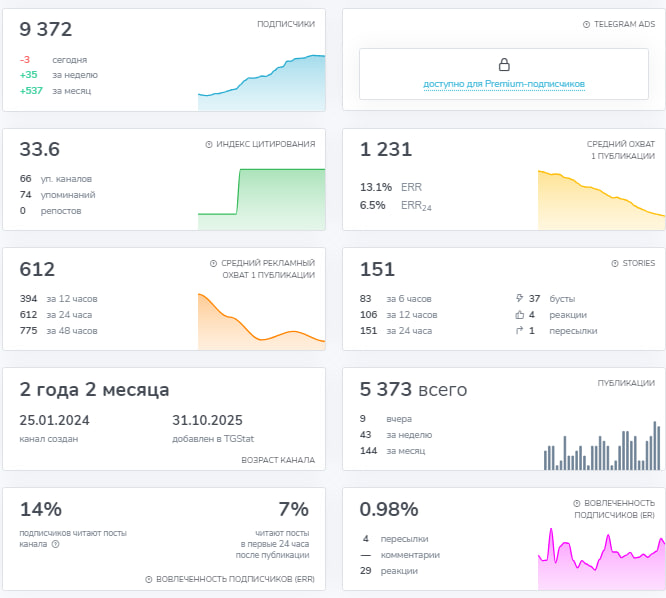Screen dimensions: 666x598
Task: Click the lightning boosts icon in Stories
Action: click(x=518, y=299)
